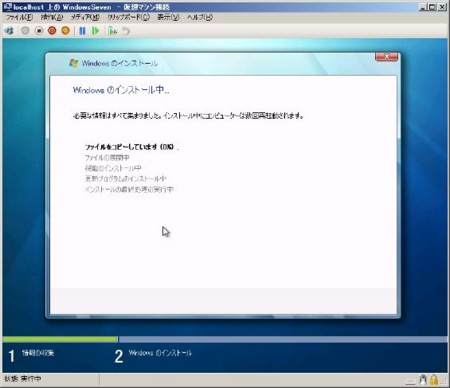Image resolution: width=450 pixels, height=388 pixels.
Task: Turn off the VM with the black square icon
Action: click(39, 31)
